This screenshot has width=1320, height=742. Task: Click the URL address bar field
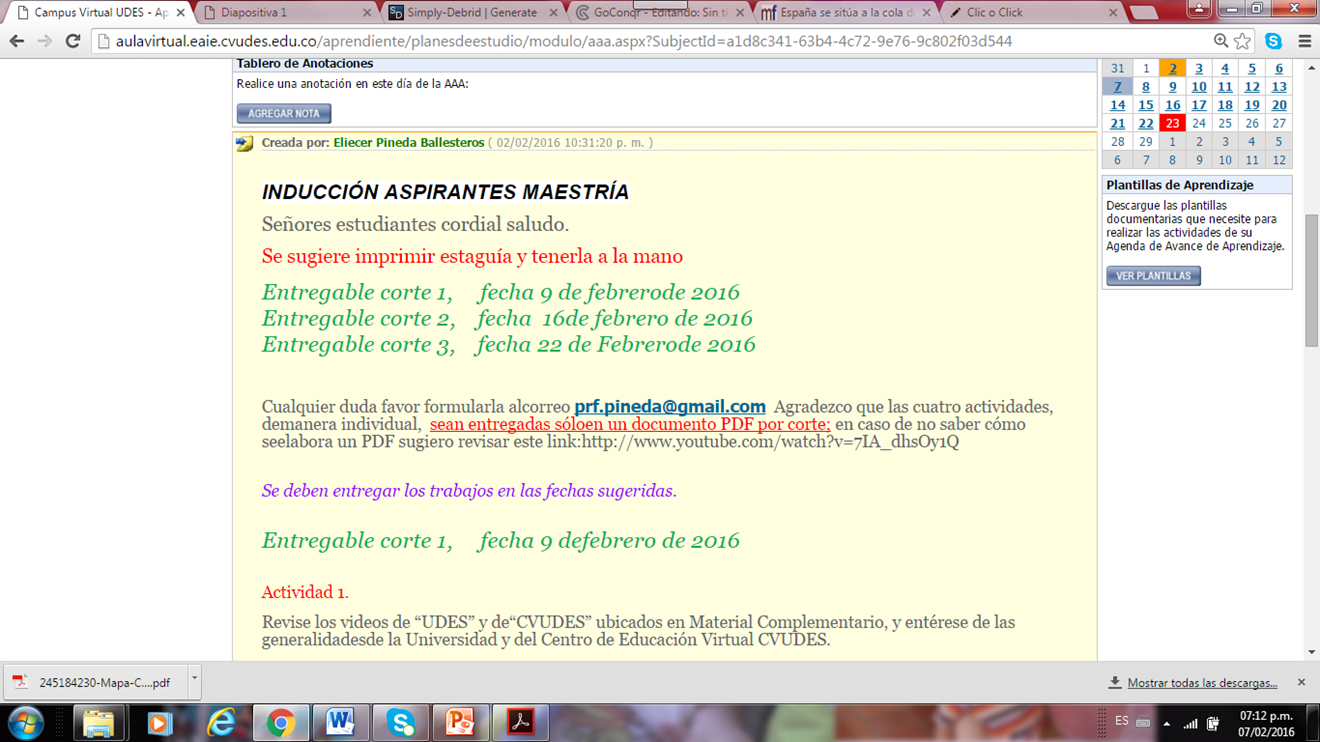650,41
